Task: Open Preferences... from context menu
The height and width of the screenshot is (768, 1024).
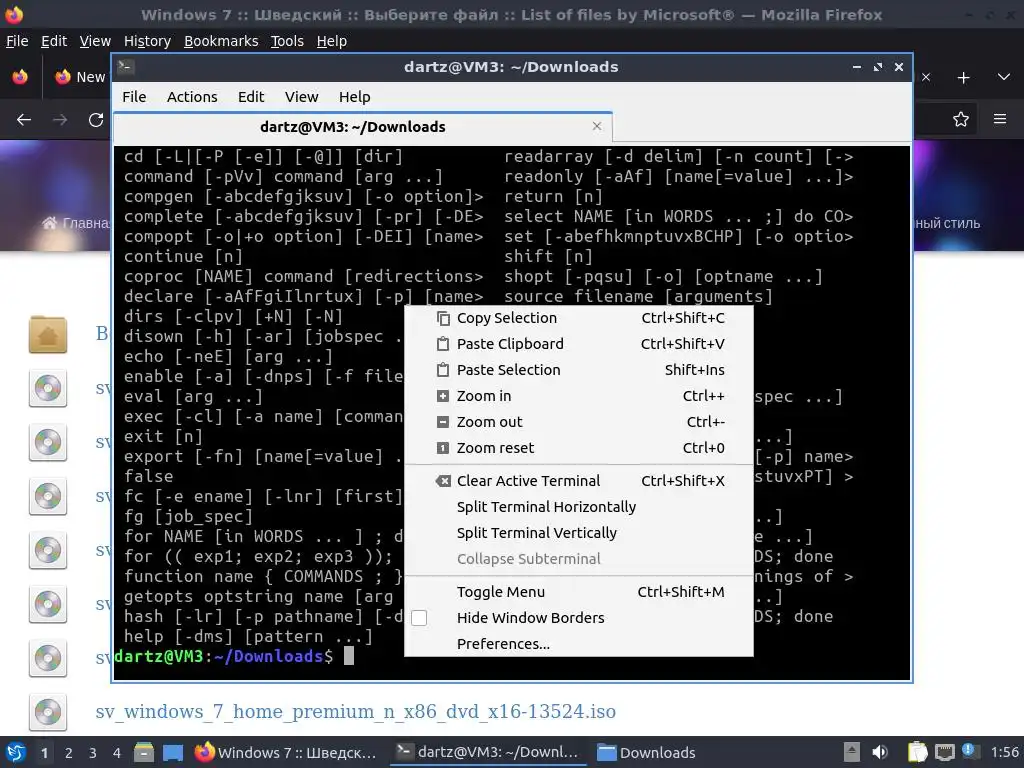Action: 579,644
